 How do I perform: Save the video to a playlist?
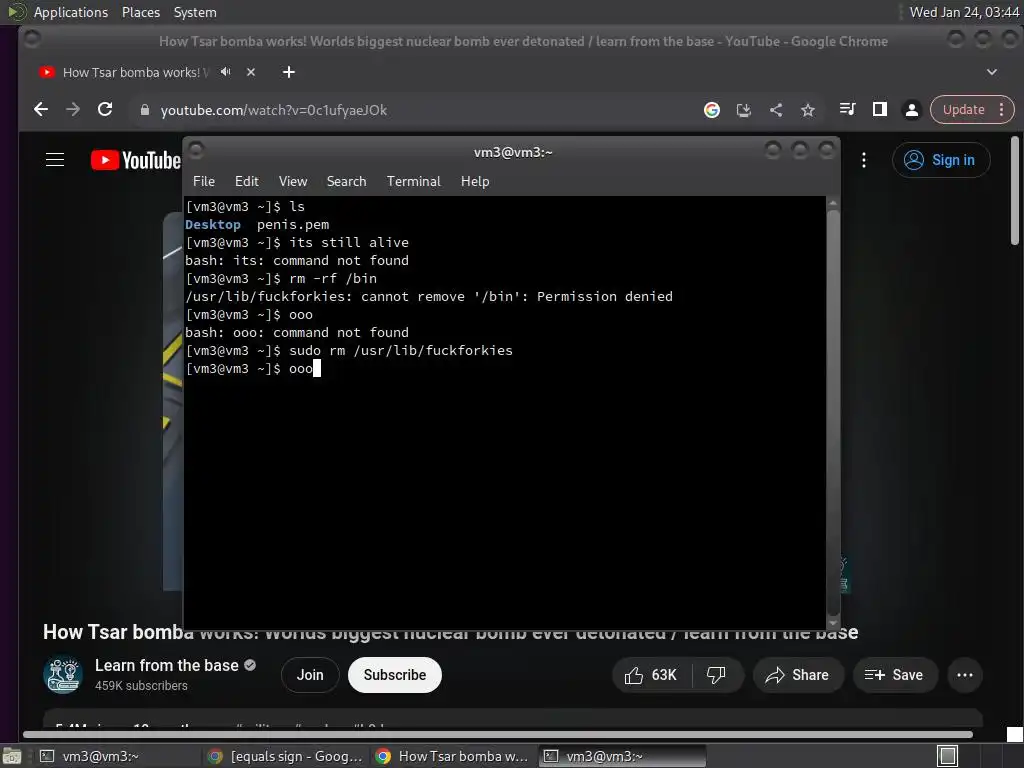pos(895,675)
